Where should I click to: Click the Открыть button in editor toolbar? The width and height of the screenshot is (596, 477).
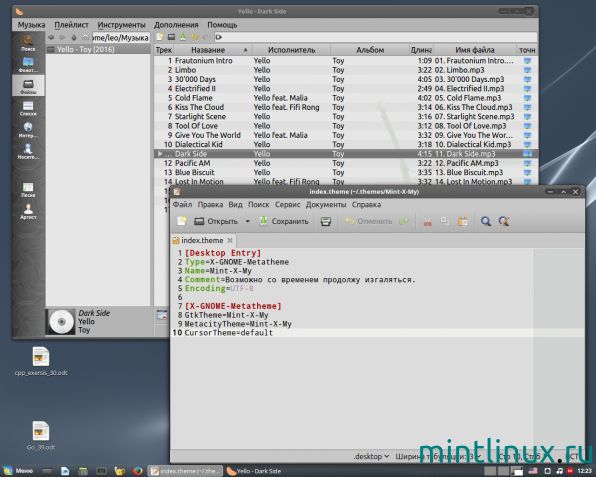tap(216, 221)
